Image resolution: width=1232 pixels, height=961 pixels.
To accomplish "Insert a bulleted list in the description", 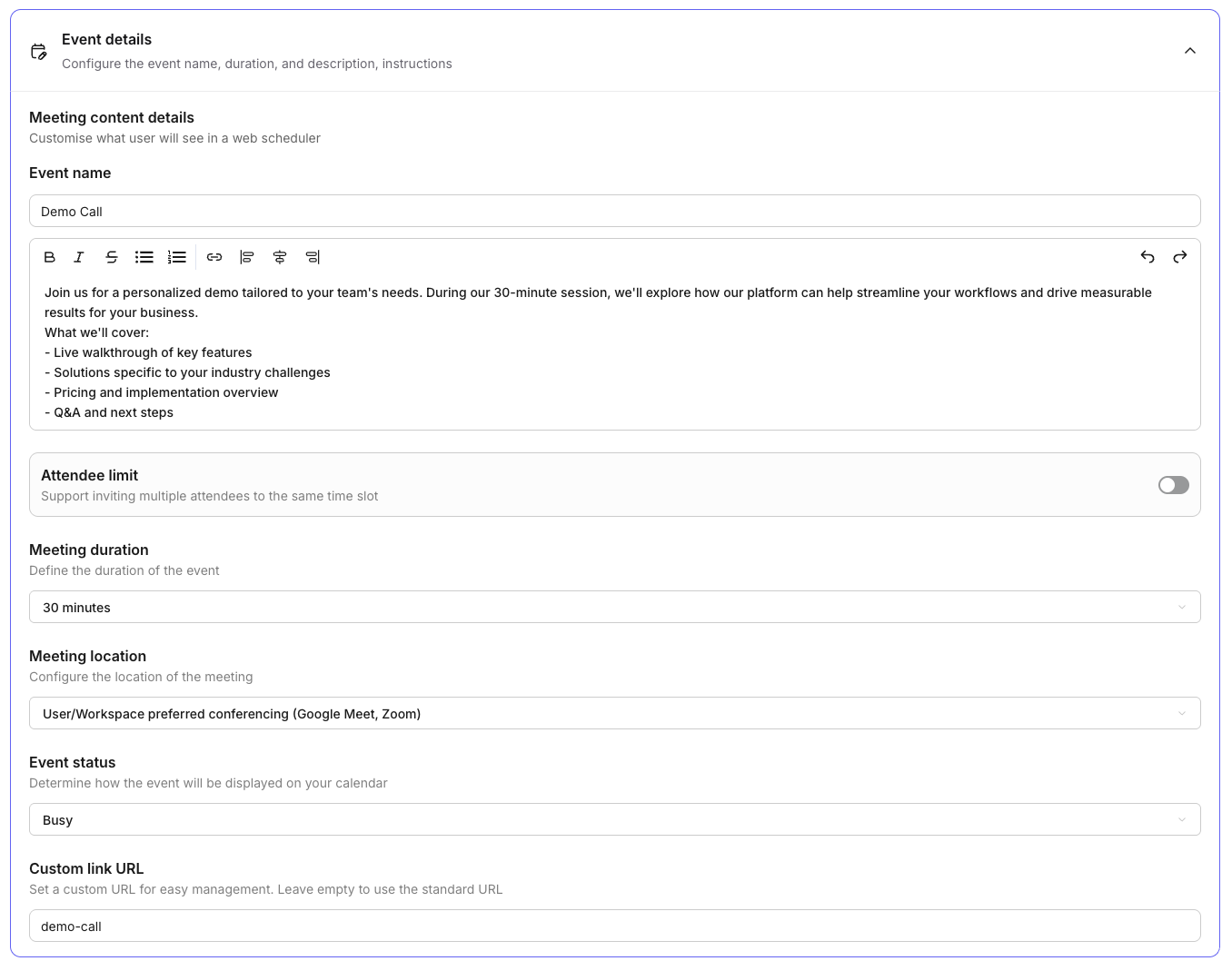I will click(144, 257).
